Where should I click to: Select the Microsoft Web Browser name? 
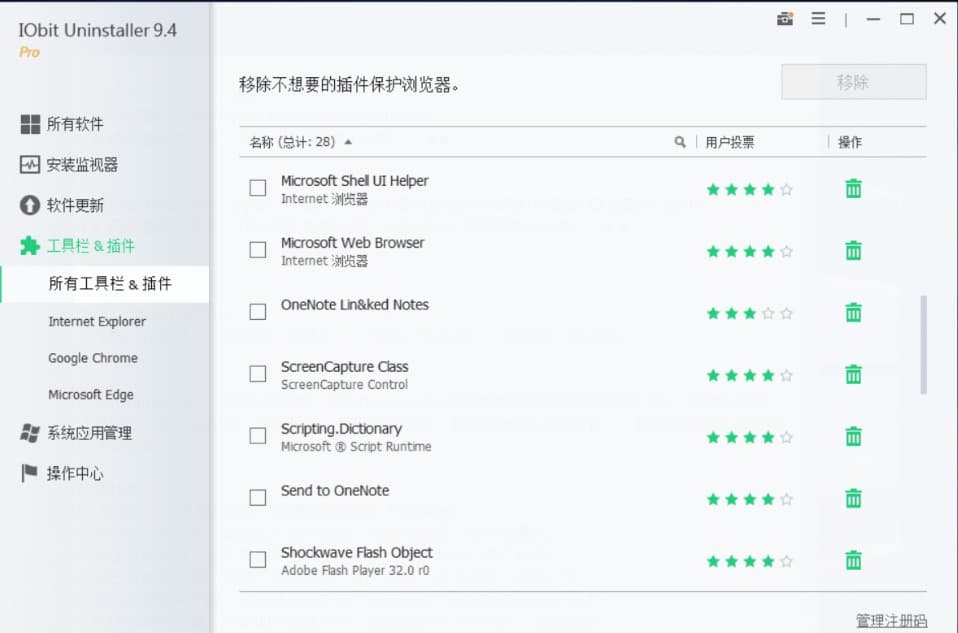(353, 243)
